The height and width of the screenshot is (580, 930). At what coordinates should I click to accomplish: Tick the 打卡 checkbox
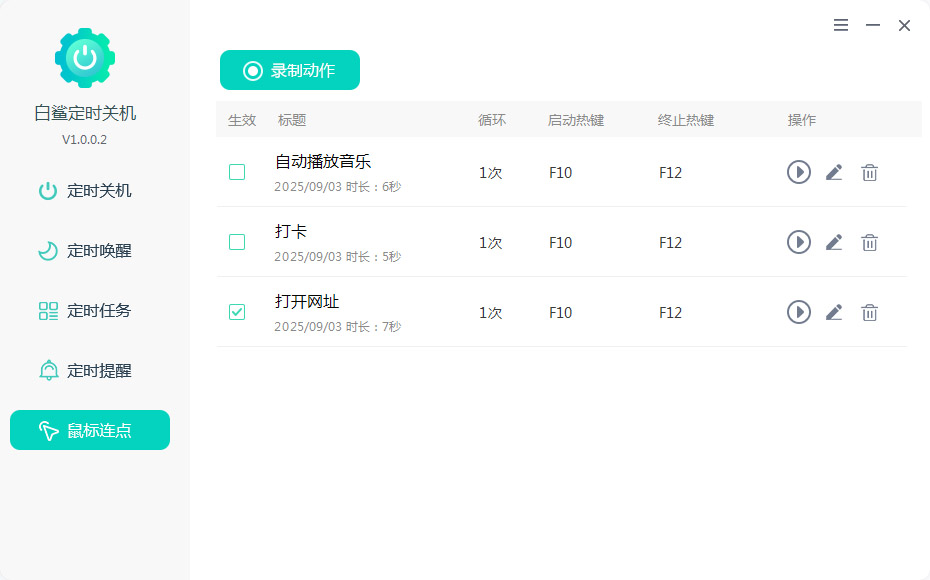click(x=237, y=242)
